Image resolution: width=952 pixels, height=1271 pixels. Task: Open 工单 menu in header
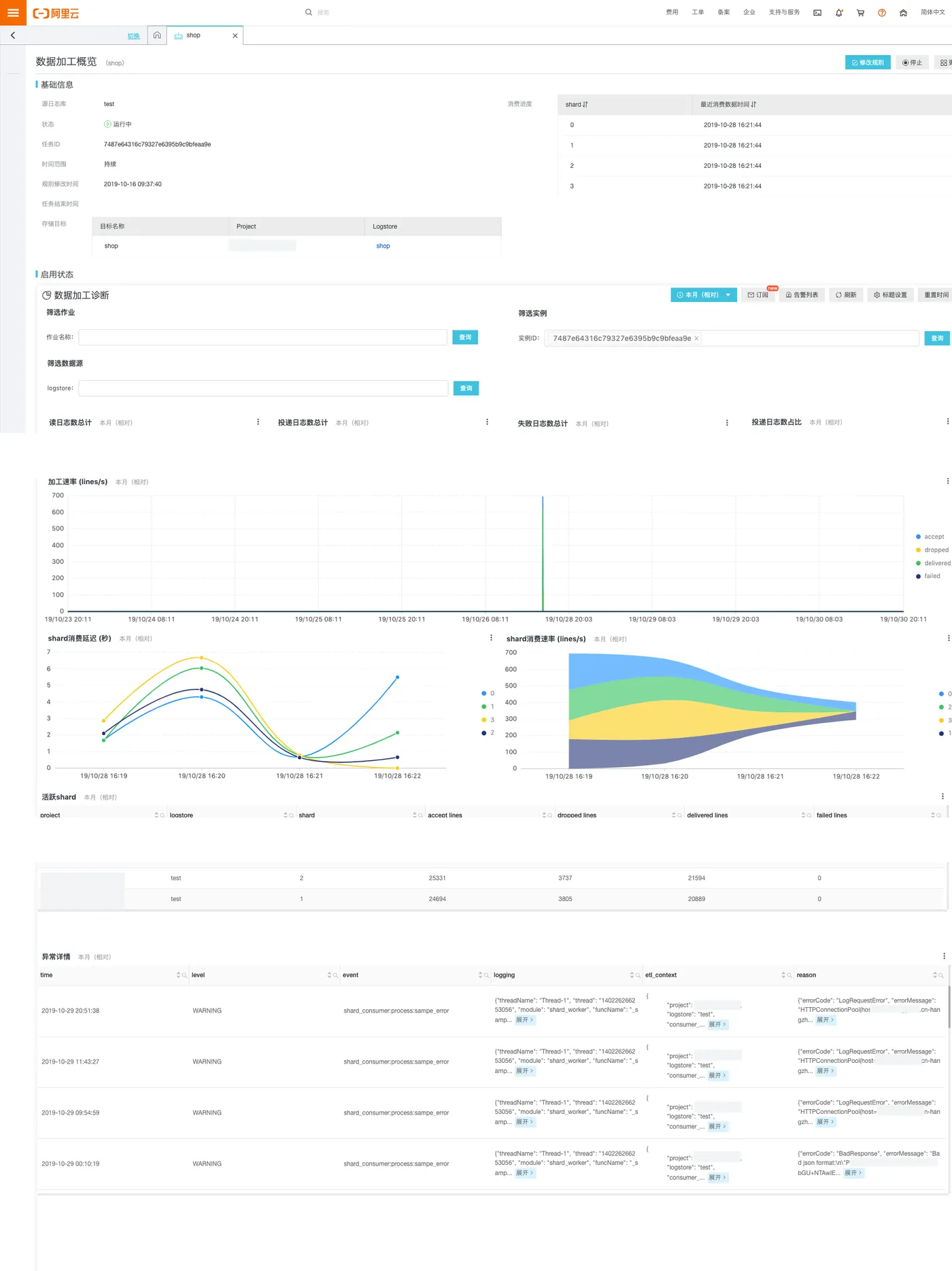pos(698,12)
